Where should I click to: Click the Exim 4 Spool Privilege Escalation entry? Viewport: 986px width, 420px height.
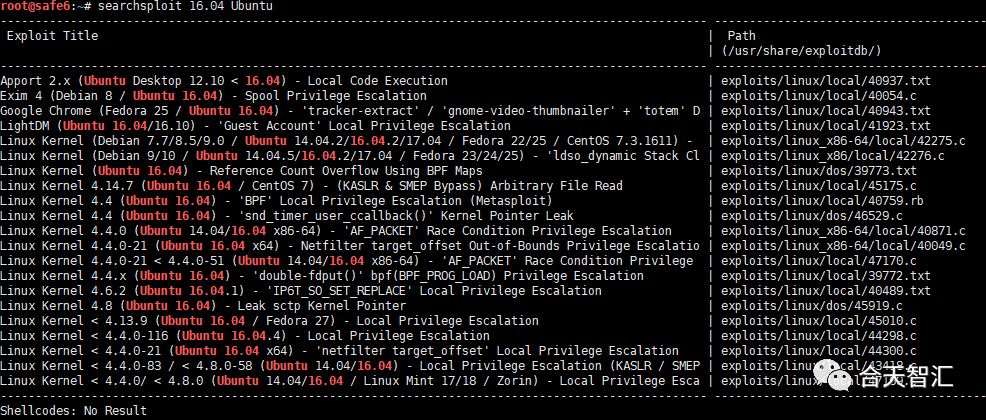click(213, 96)
